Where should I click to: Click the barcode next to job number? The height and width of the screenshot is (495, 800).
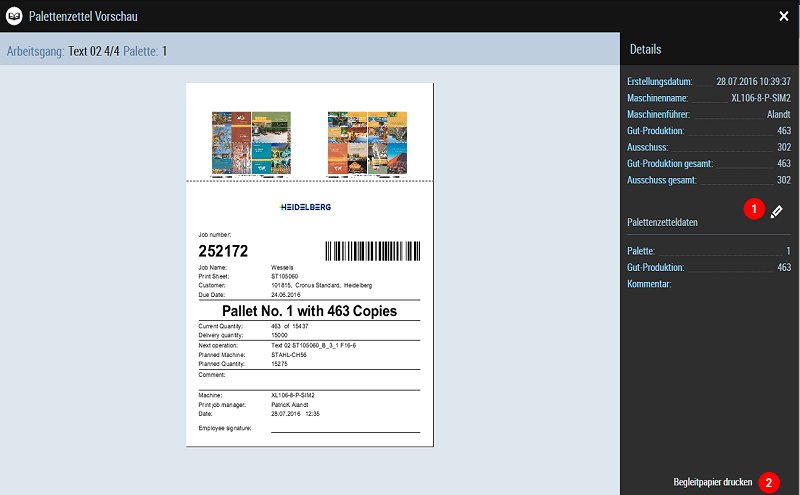[x=372, y=250]
